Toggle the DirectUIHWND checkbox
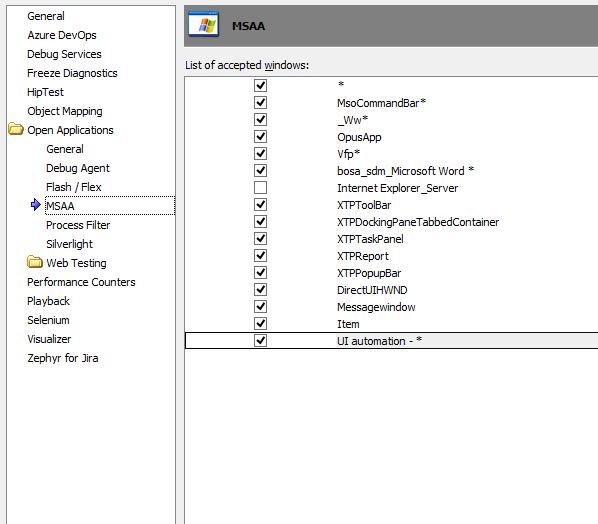 tap(260, 289)
